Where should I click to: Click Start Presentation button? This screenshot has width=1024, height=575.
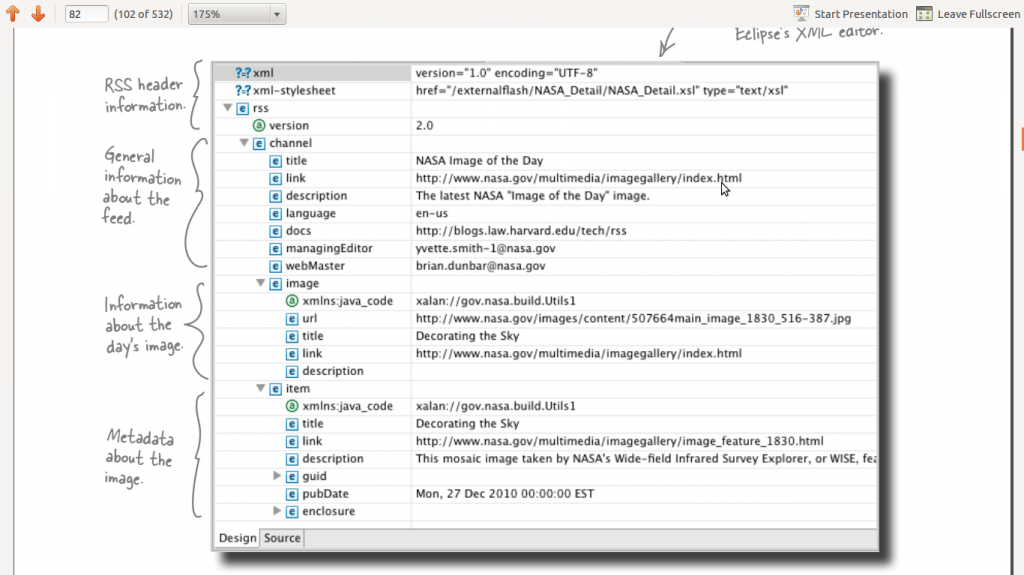click(850, 14)
